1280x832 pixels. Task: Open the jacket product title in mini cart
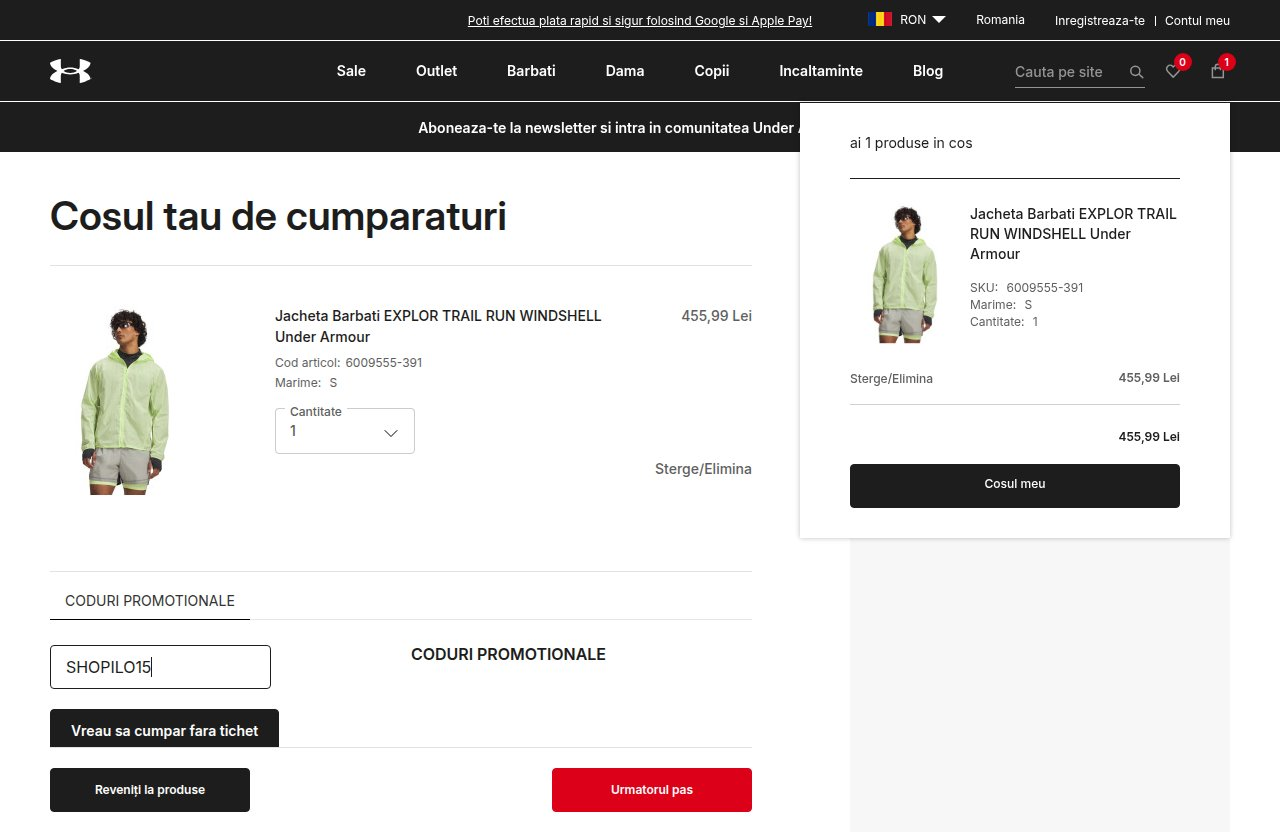pyautogui.click(x=1073, y=234)
